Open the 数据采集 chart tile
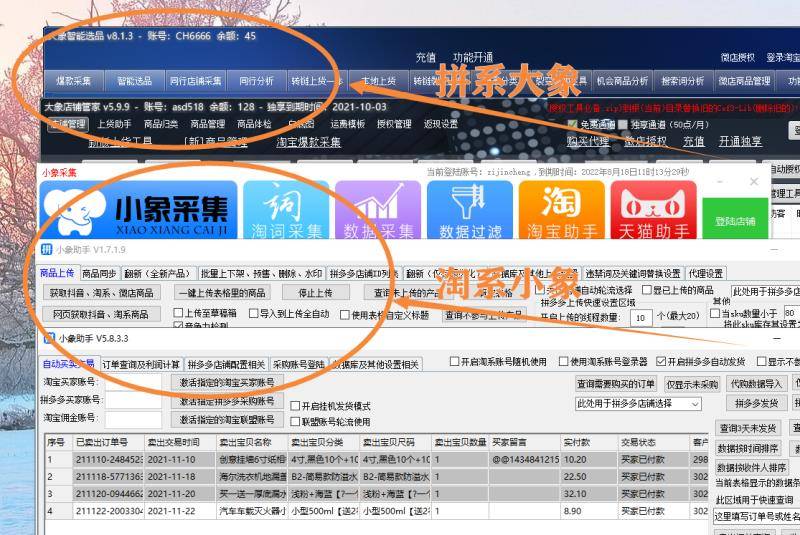This screenshot has width=800, height=535. coord(377,210)
